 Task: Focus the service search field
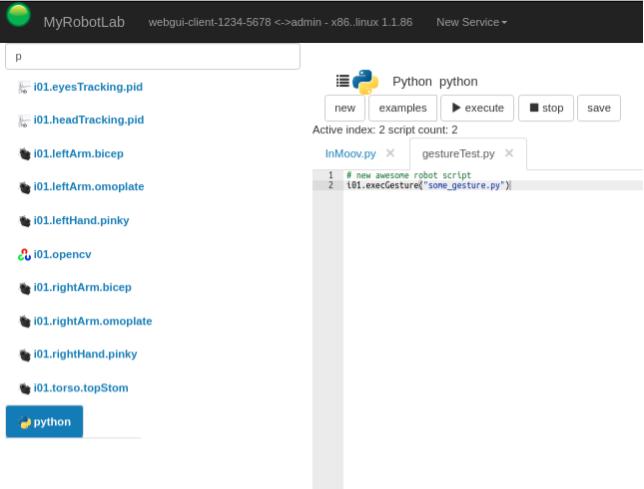click(x=152, y=57)
